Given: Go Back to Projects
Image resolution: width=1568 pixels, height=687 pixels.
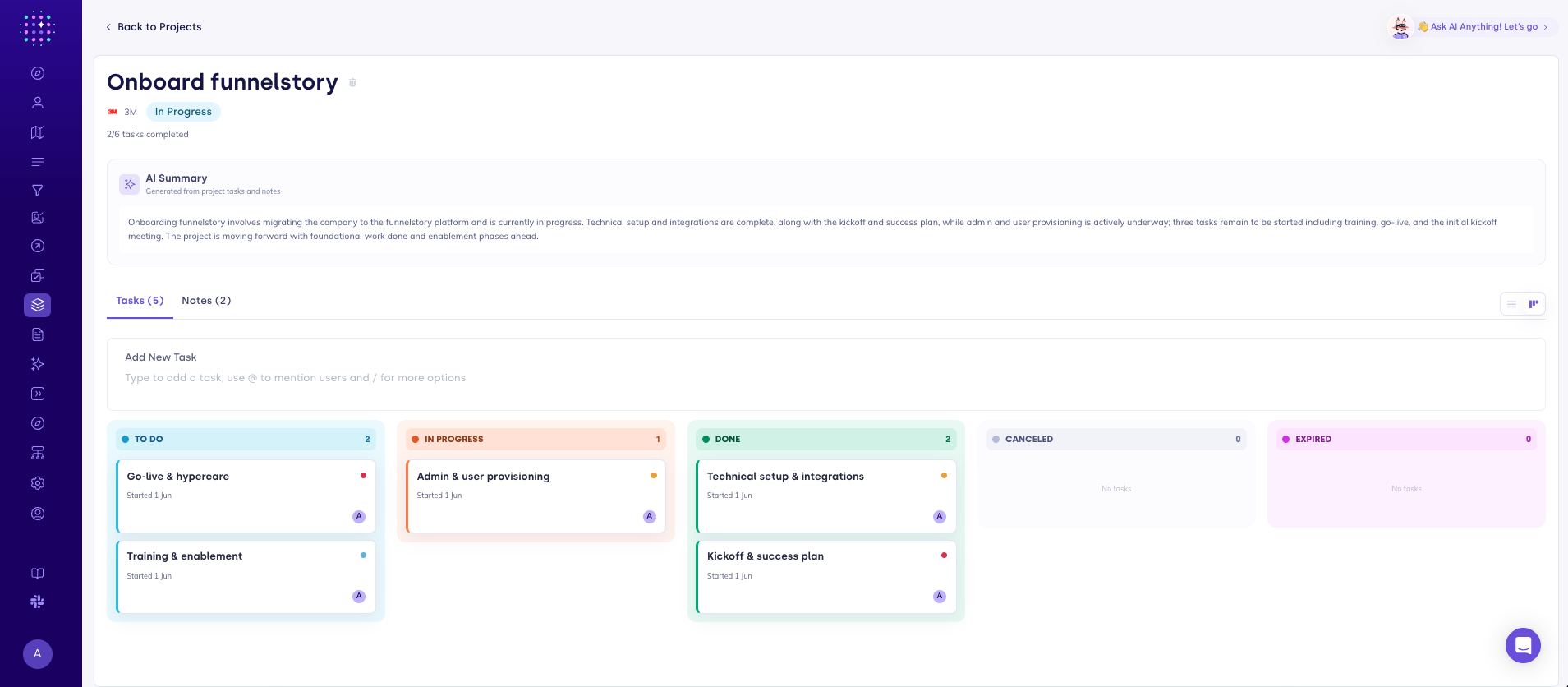Looking at the screenshot, I should (154, 27).
